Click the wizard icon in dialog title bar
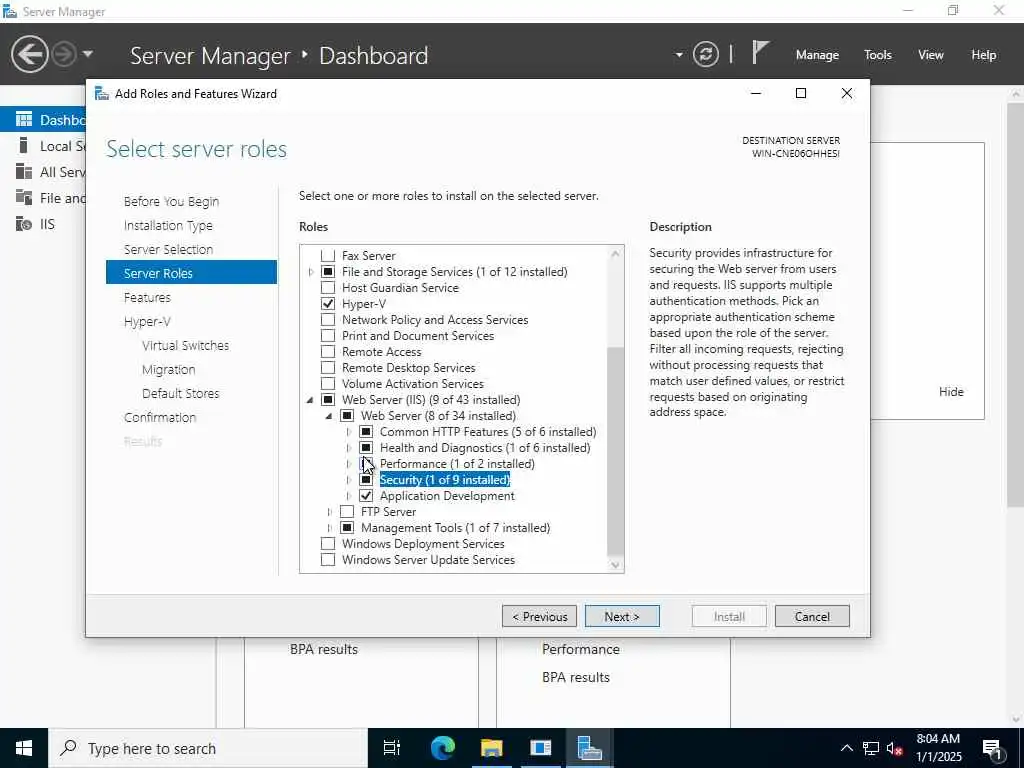The width and height of the screenshot is (1024, 768). 102,93
